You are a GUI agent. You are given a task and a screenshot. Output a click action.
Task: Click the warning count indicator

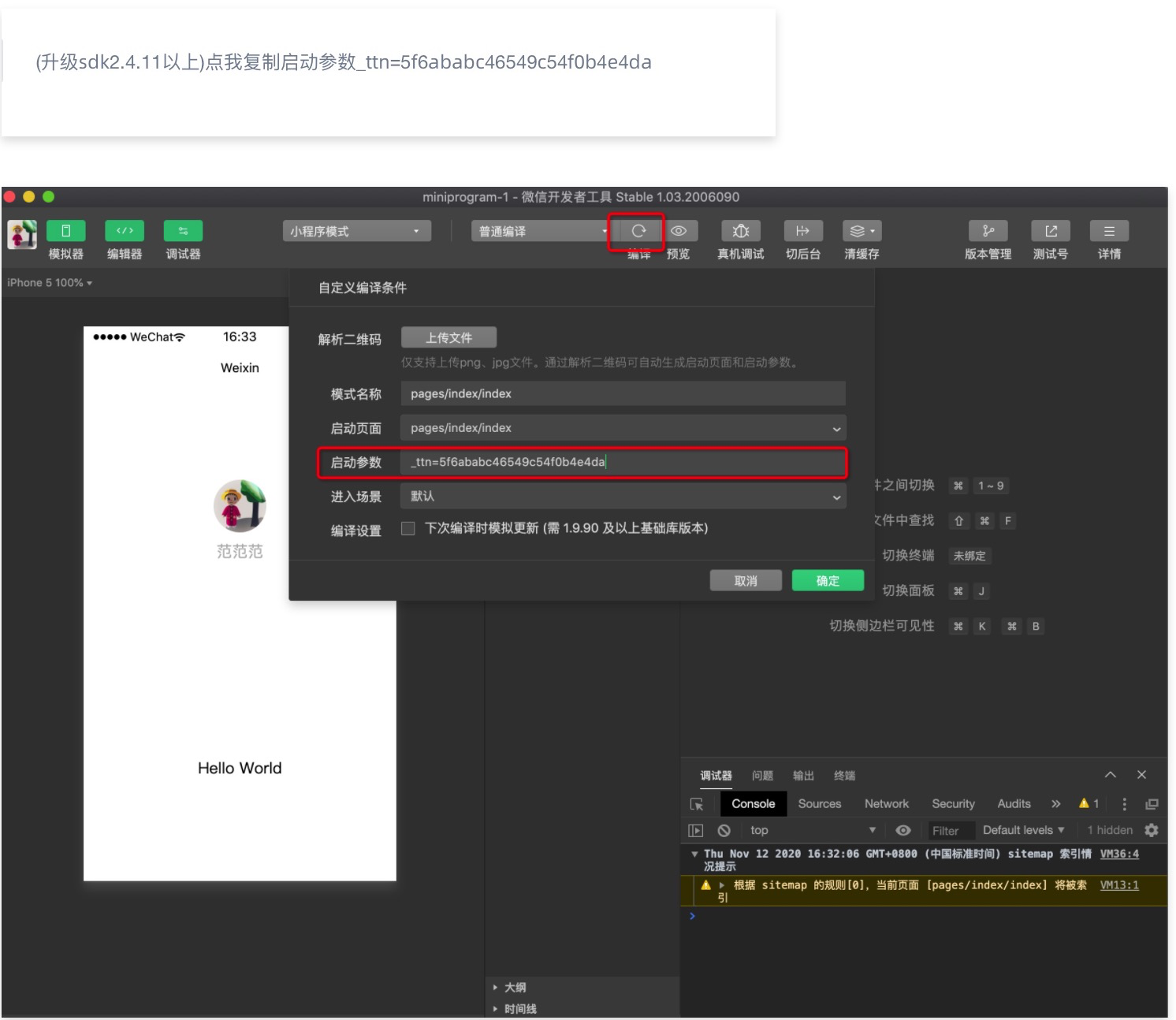pyautogui.click(x=1089, y=803)
